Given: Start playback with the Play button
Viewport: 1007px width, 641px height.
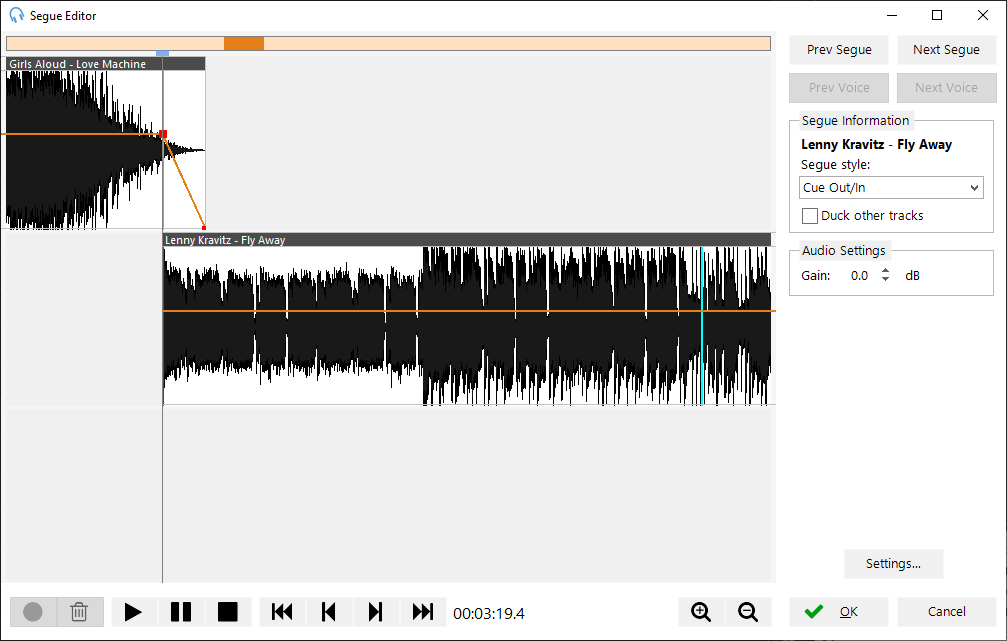Looking at the screenshot, I should pos(134,612).
